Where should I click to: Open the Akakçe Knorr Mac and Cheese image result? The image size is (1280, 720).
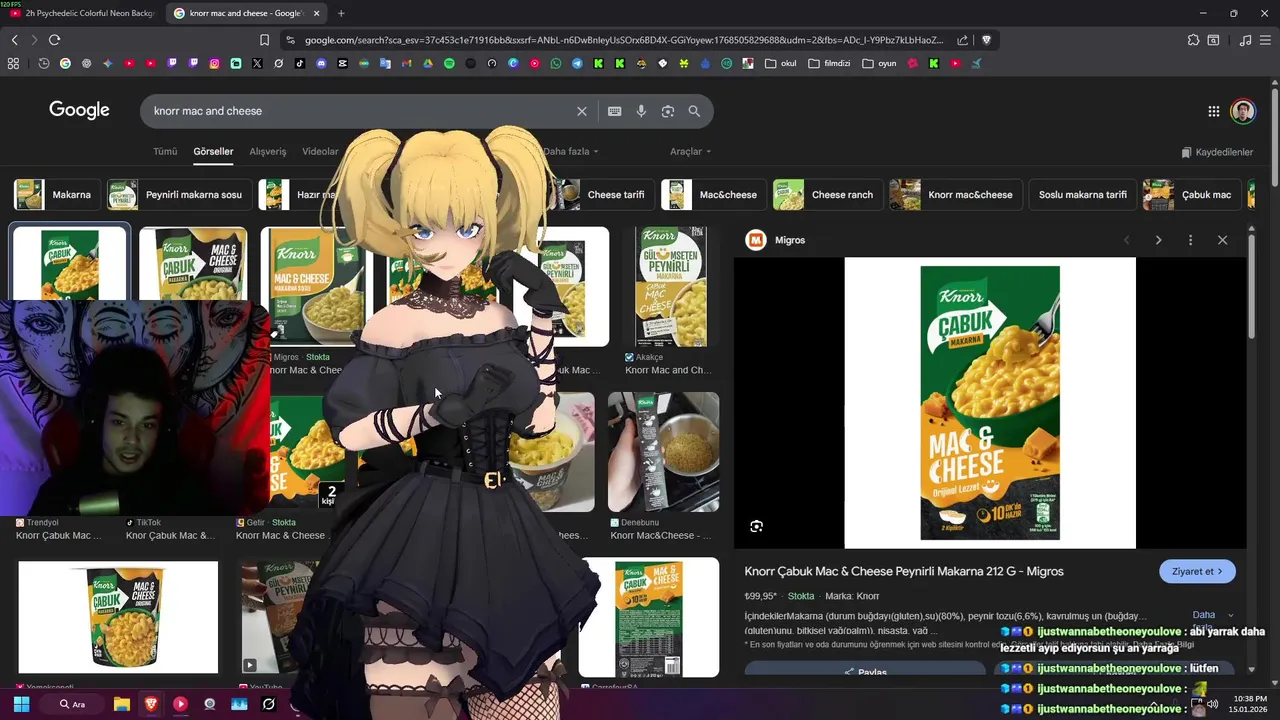click(x=670, y=287)
